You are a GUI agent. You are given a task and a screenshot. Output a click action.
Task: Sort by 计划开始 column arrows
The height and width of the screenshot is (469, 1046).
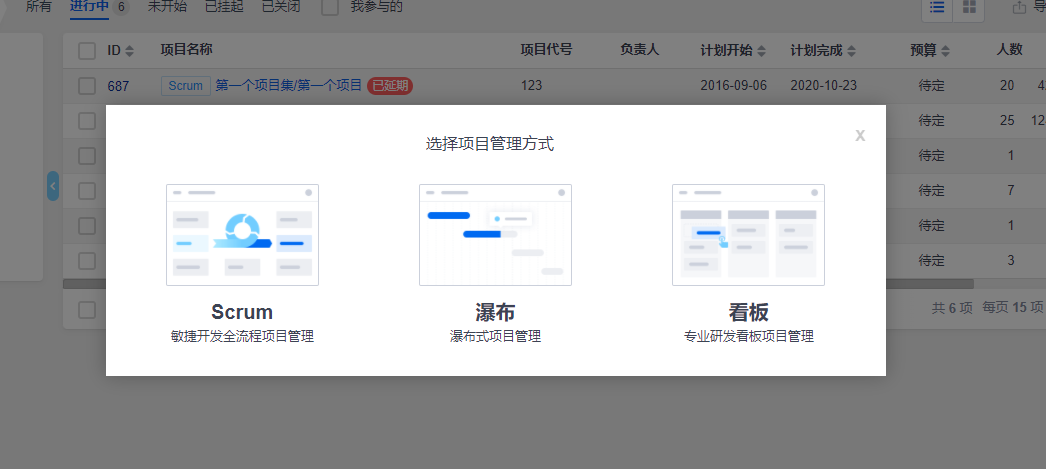coord(761,51)
